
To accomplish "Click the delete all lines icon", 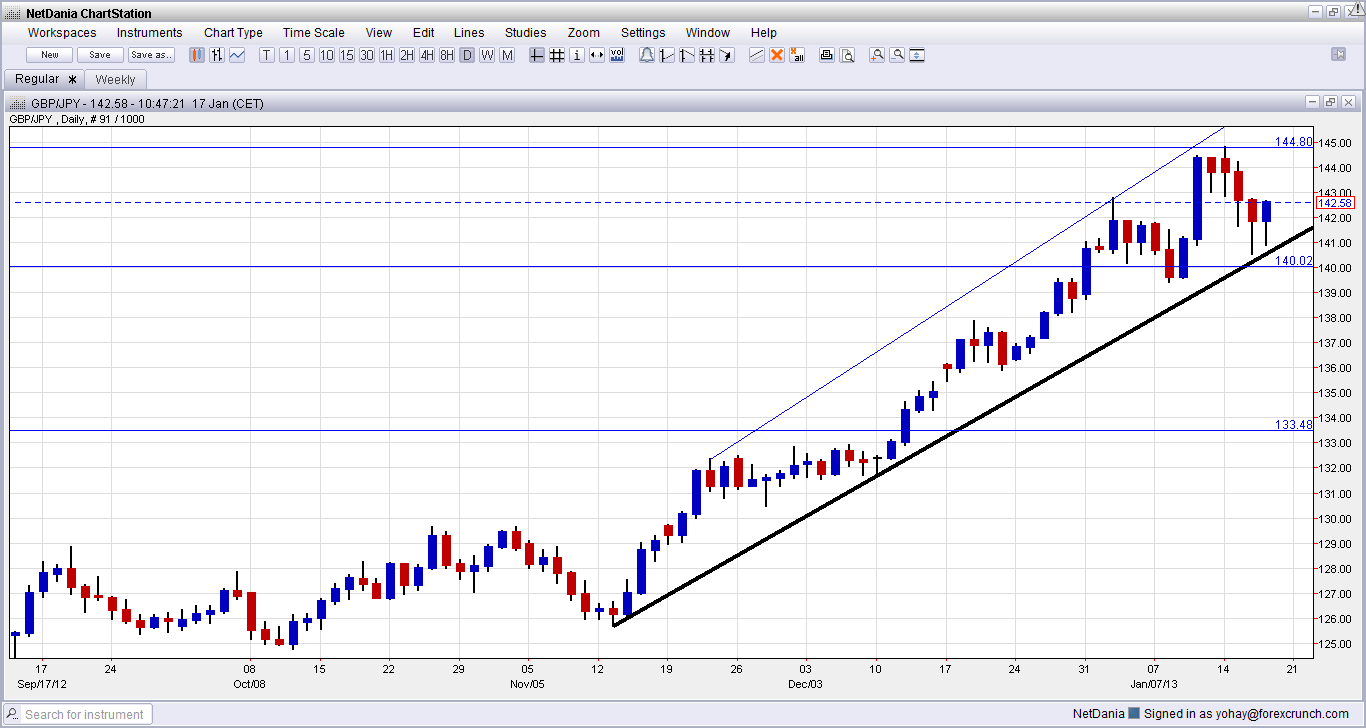I will 797,55.
